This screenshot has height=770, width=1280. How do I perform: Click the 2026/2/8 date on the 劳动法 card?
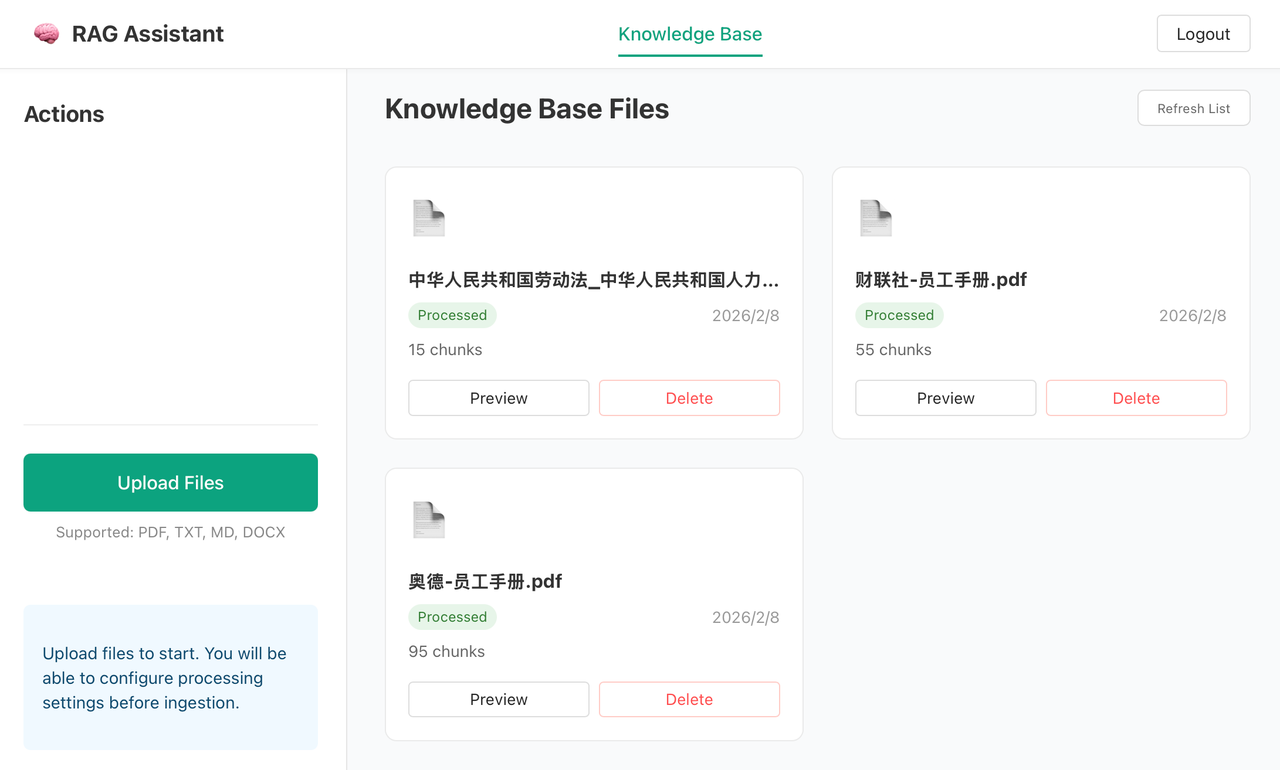tap(745, 316)
